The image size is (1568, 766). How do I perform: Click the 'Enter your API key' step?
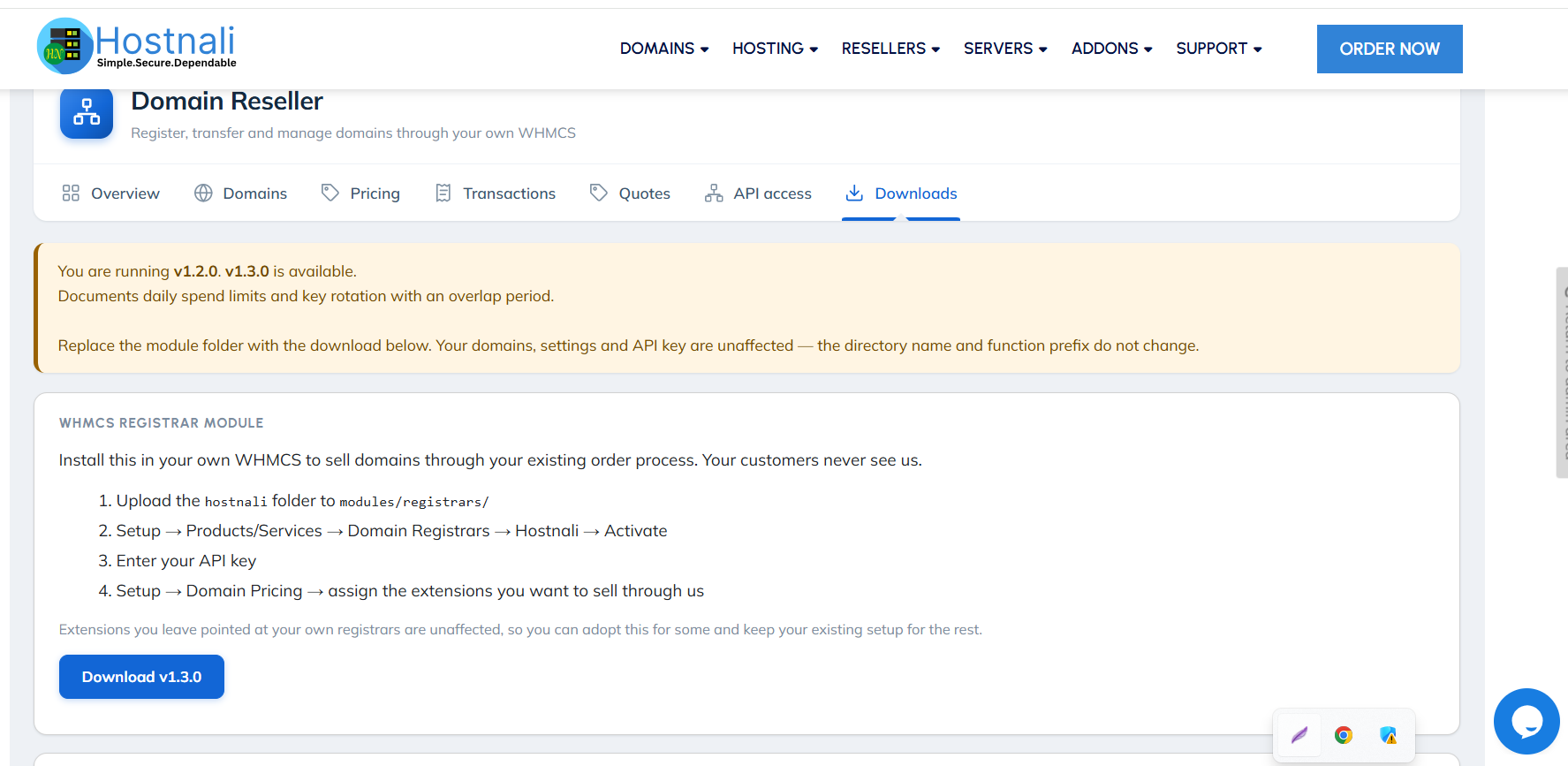click(186, 561)
